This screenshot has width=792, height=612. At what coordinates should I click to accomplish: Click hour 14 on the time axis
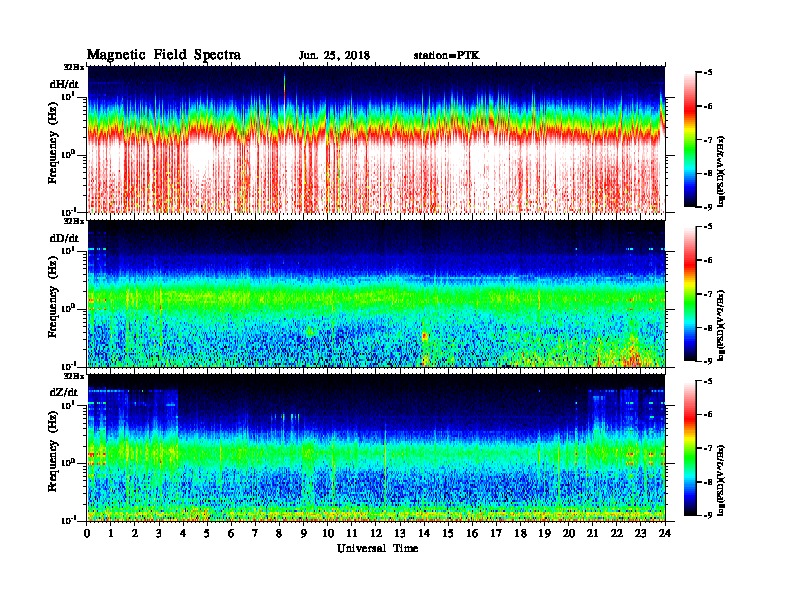[424, 534]
